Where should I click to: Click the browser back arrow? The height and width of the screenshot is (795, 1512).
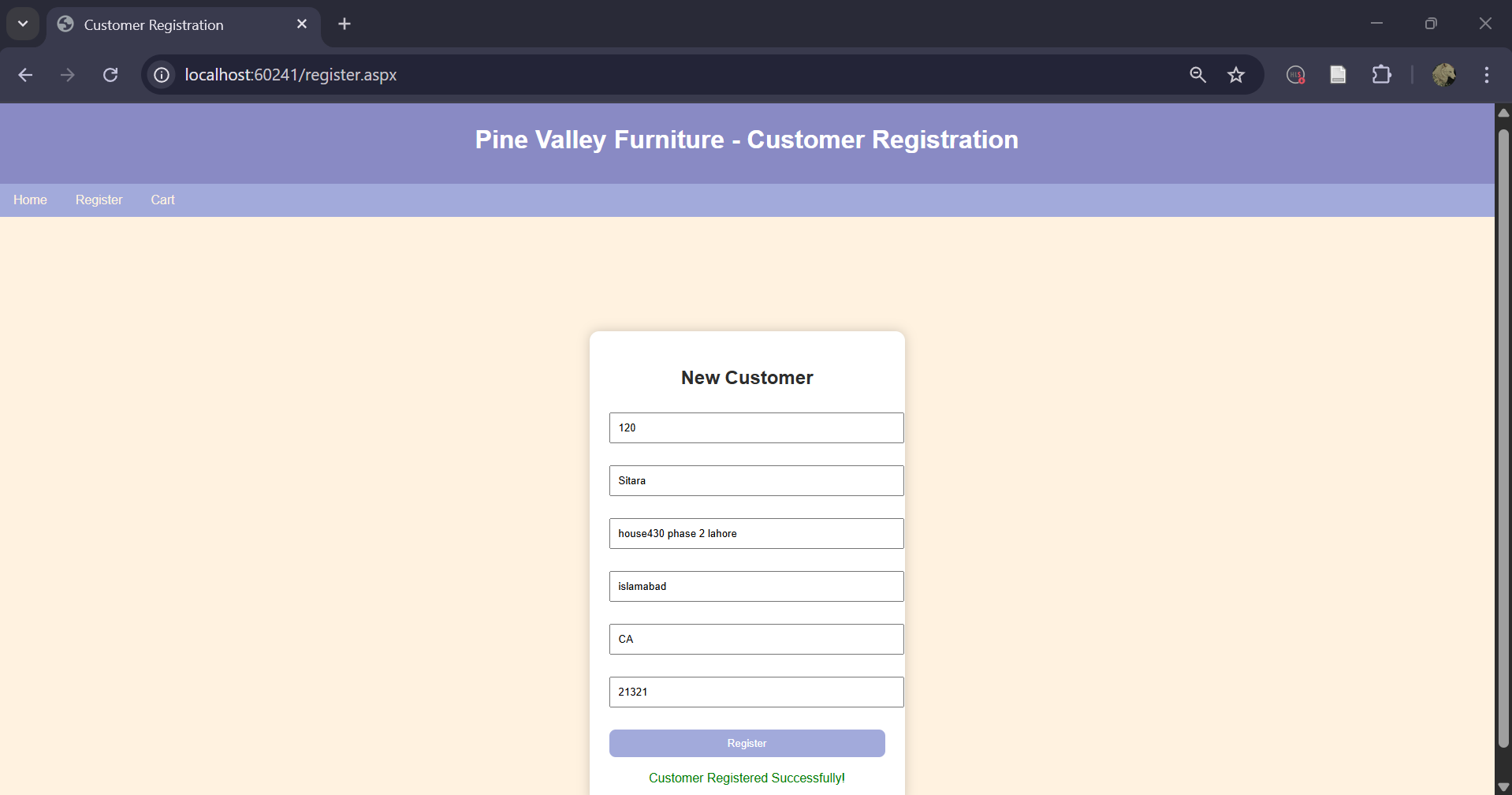[x=25, y=75]
